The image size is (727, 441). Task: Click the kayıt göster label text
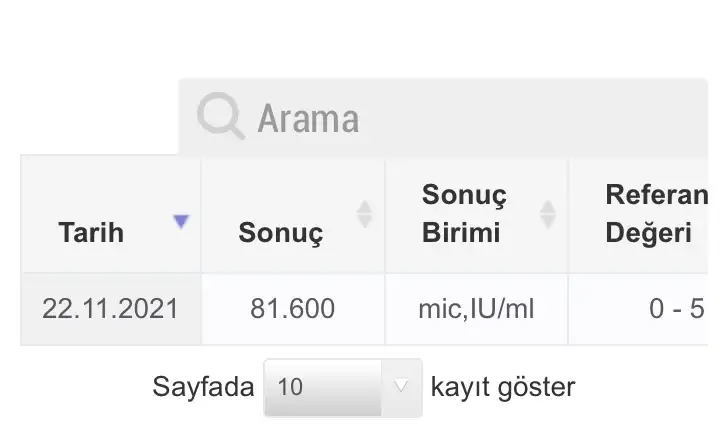[x=503, y=387]
